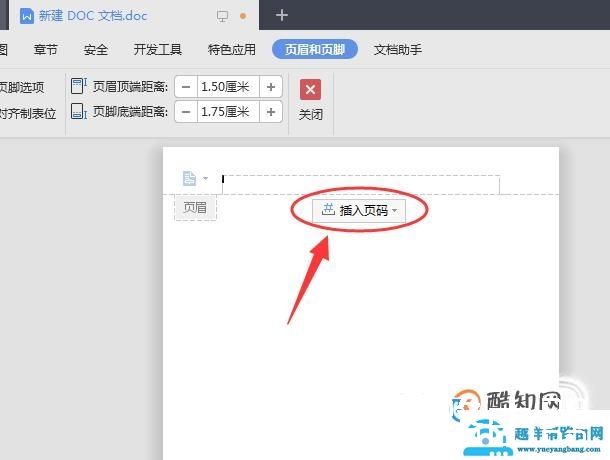Click the WPS document icon in the tab
610x460 pixels.
tap(27, 16)
